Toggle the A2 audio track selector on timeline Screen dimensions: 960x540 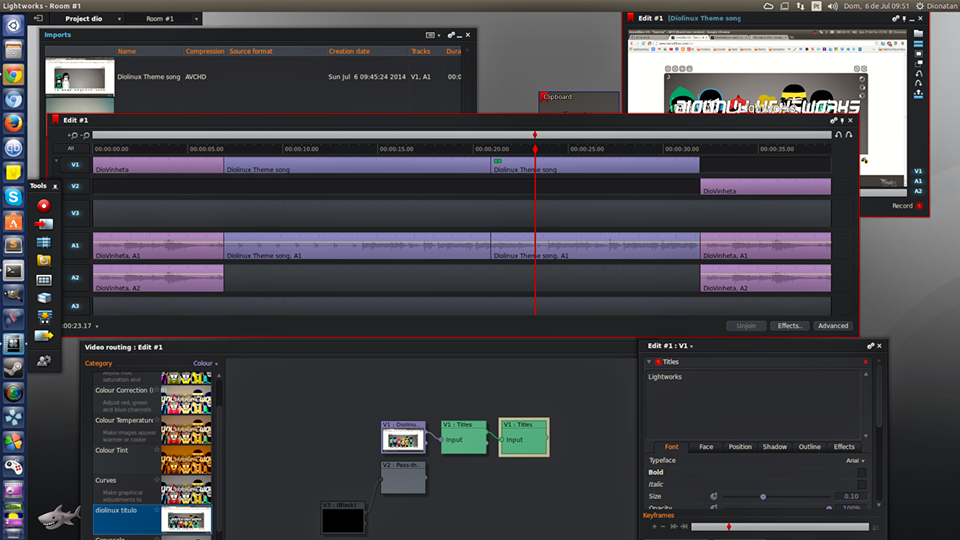(75, 278)
